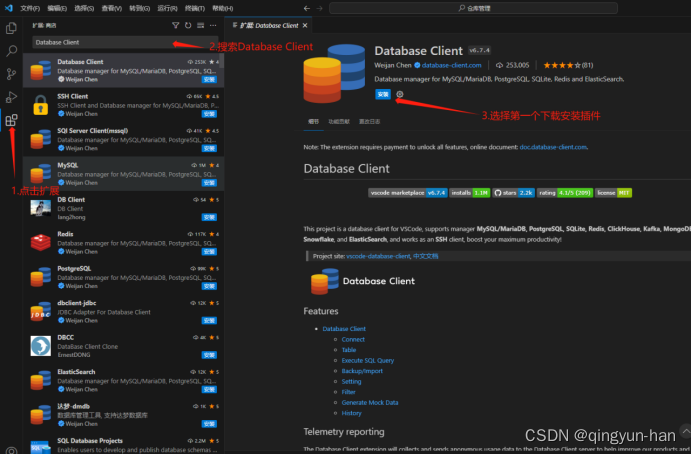Switch to the Changelog (更改日志) tab
The image size is (691, 455).
tap(369, 122)
